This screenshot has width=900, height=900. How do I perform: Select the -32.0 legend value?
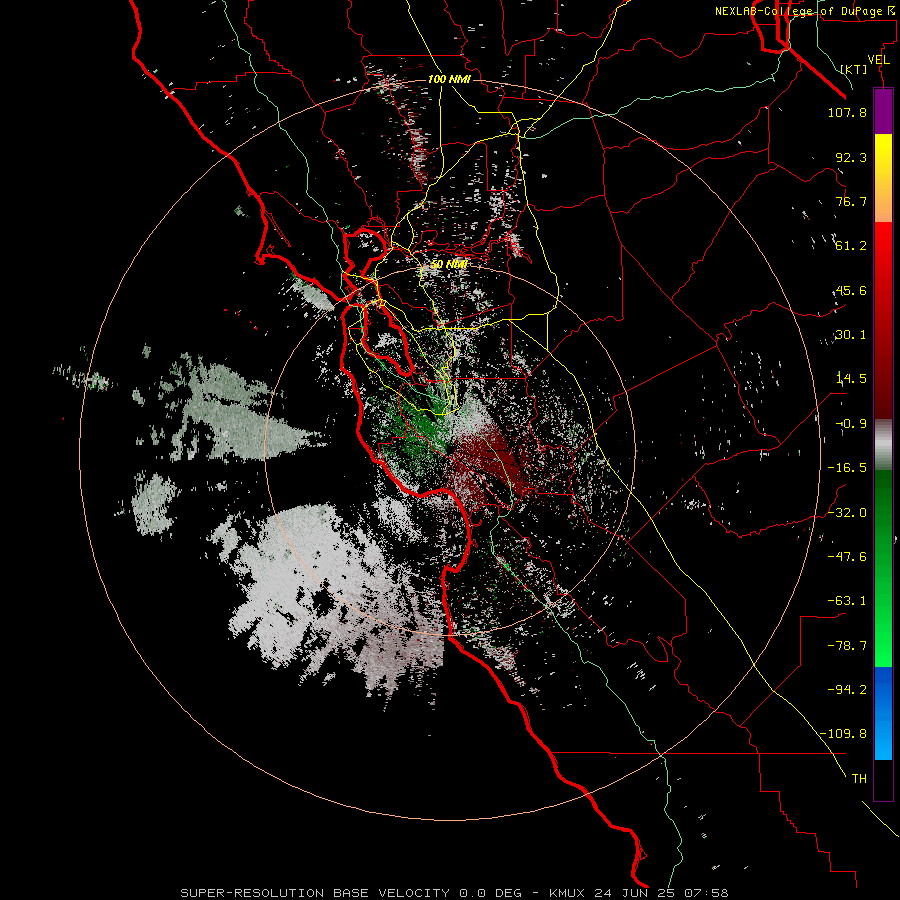pos(847,513)
